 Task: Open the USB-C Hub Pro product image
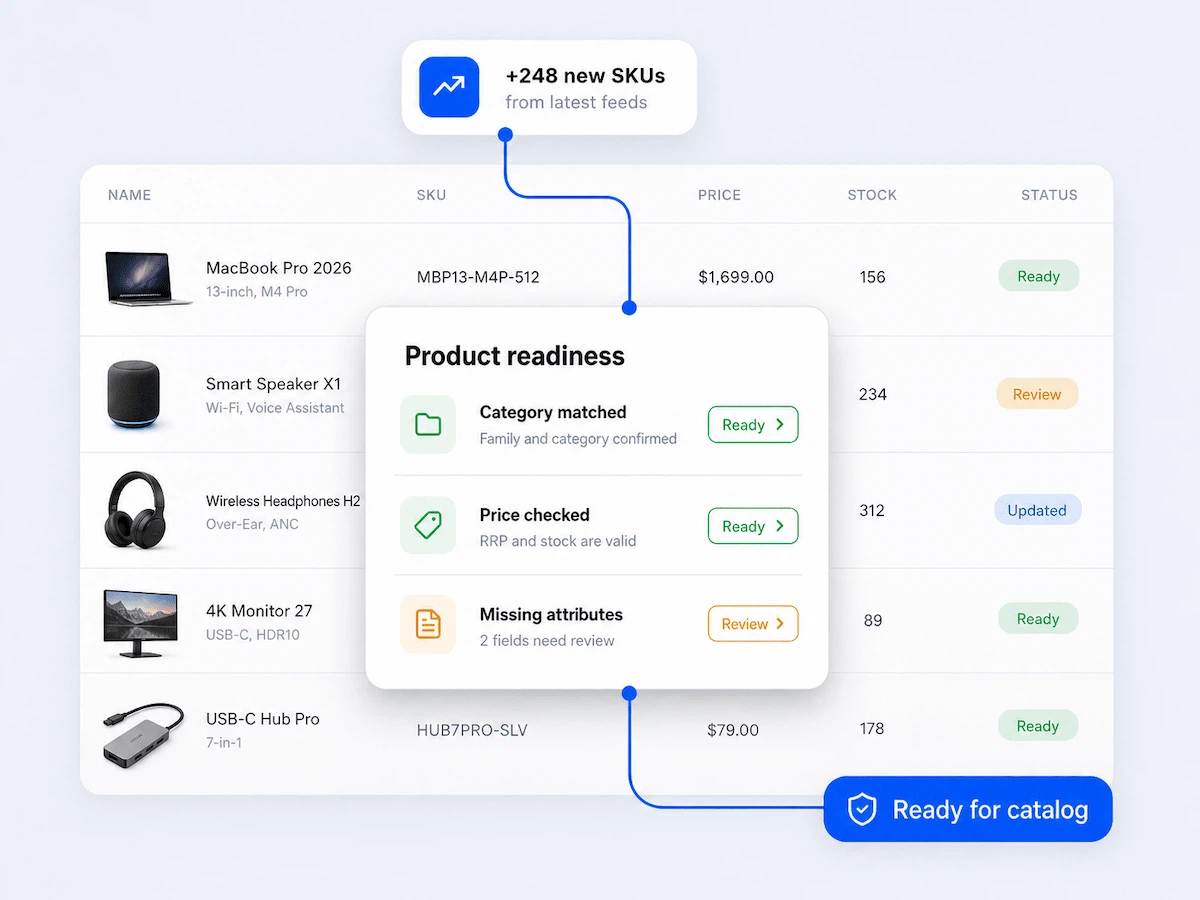pyautogui.click(x=144, y=735)
